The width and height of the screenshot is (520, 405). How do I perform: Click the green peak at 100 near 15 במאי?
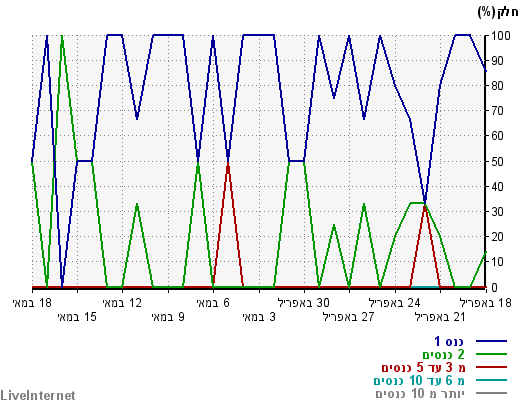(x=62, y=37)
